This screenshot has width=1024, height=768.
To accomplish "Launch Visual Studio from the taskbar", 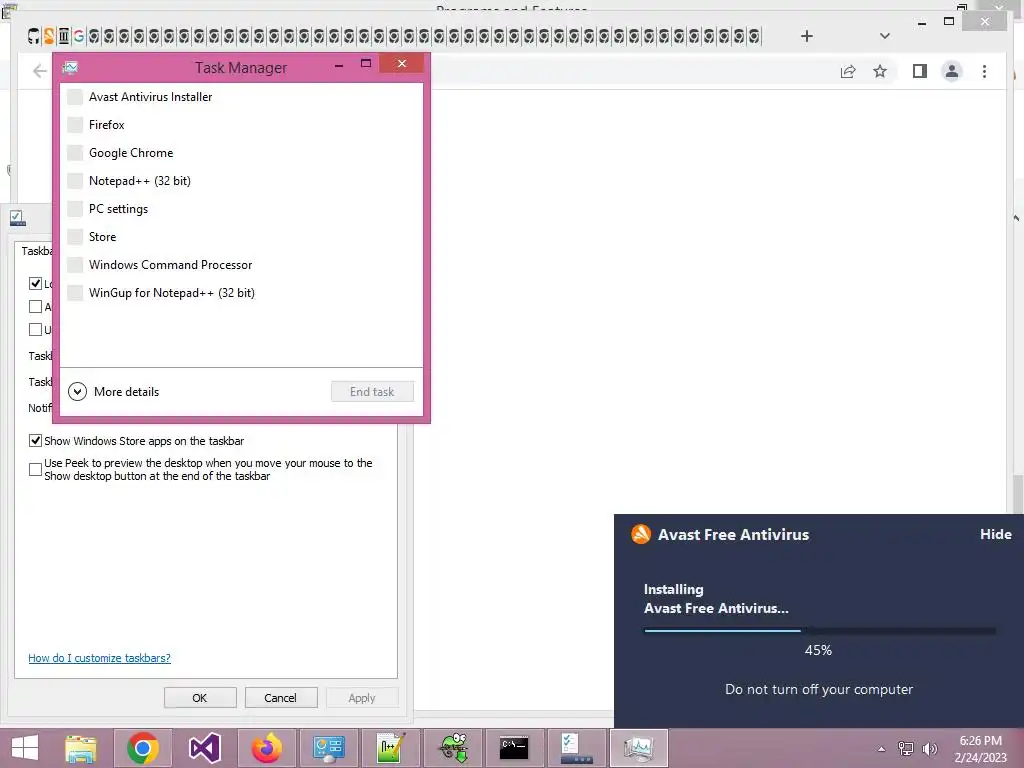I will pyautogui.click(x=204, y=748).
